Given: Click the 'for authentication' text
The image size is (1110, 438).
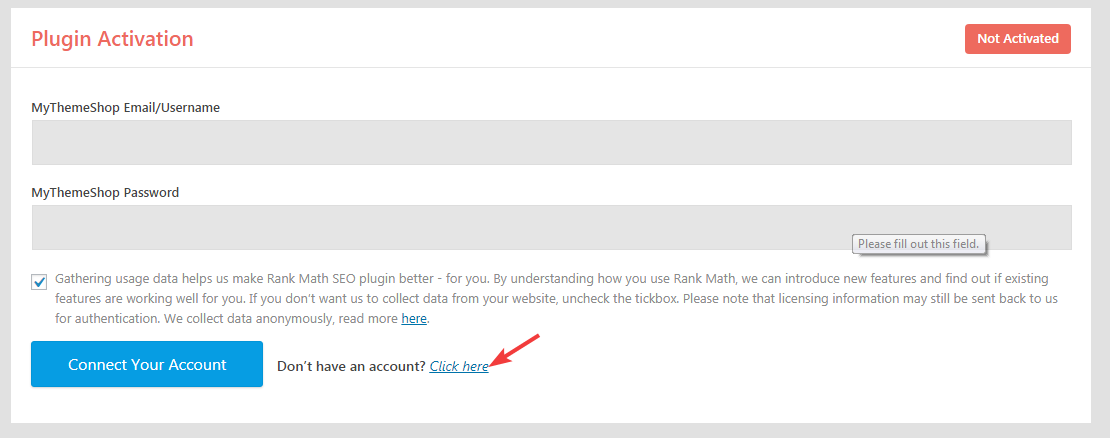Looking at the screenshot, I should coord(103,319).
